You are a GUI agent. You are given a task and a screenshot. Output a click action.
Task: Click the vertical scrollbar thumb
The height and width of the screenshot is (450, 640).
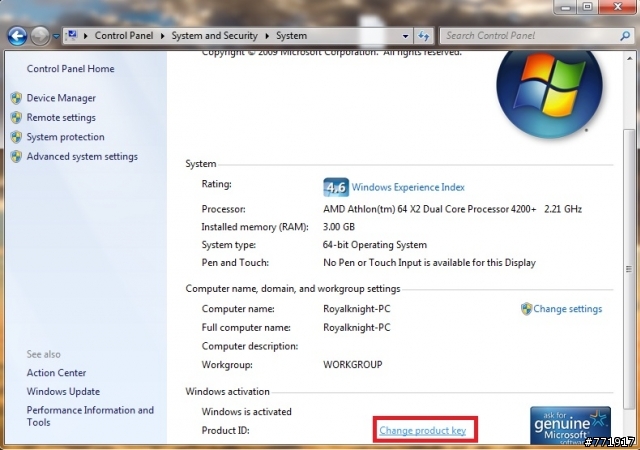629,269
